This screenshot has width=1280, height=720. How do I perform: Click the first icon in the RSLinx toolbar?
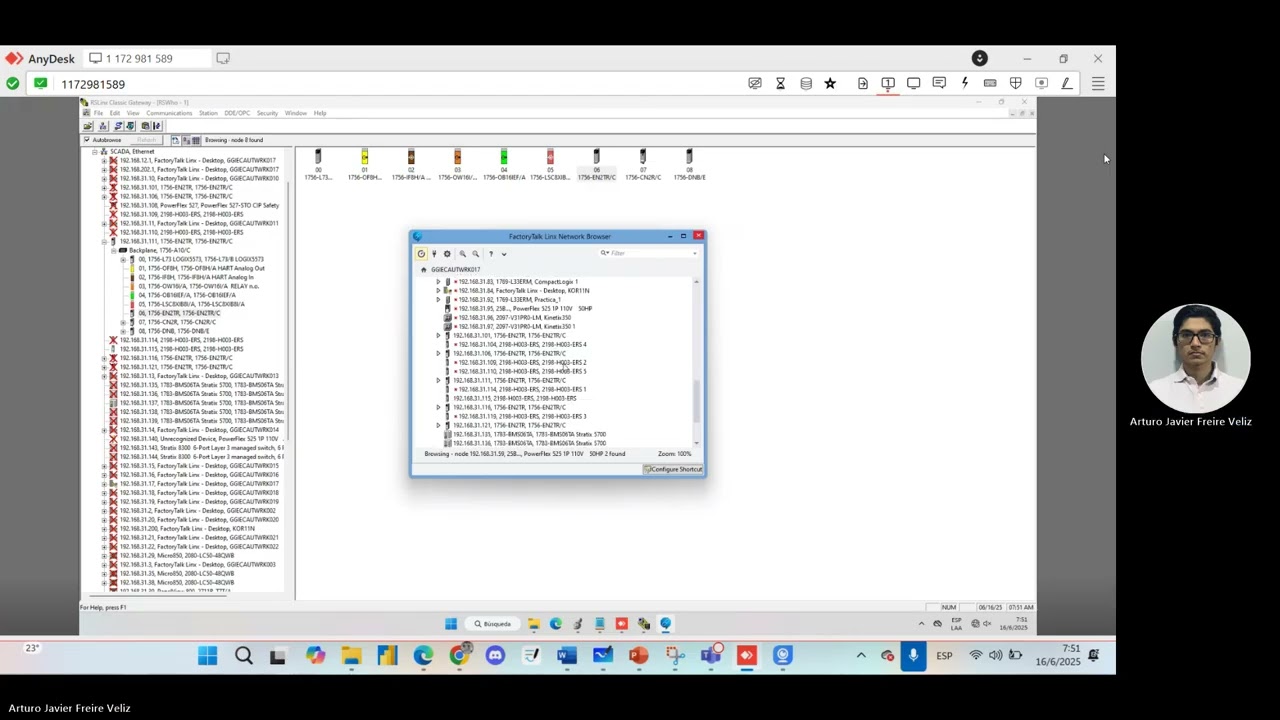88,126
